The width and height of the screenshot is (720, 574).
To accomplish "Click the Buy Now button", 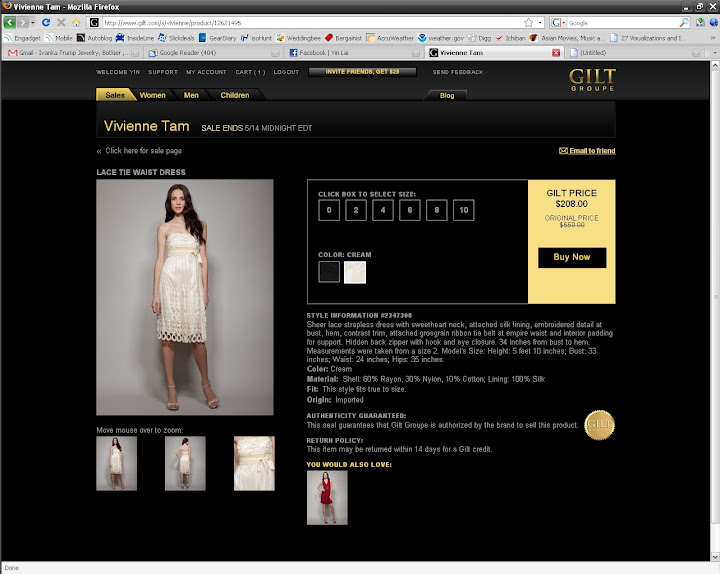I will pyautogui.click(x=572, y=257).
